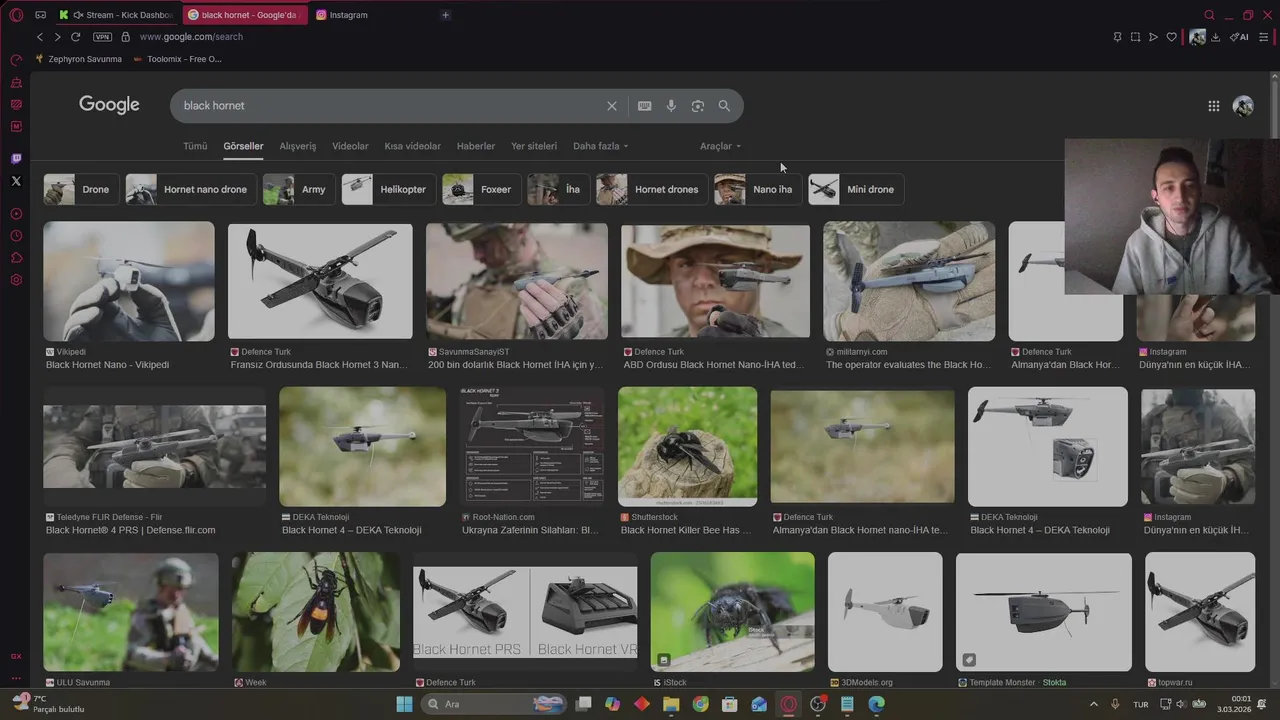Open the on-screen keyboard icon
1280x720 pixels.
tap(645, 106)
